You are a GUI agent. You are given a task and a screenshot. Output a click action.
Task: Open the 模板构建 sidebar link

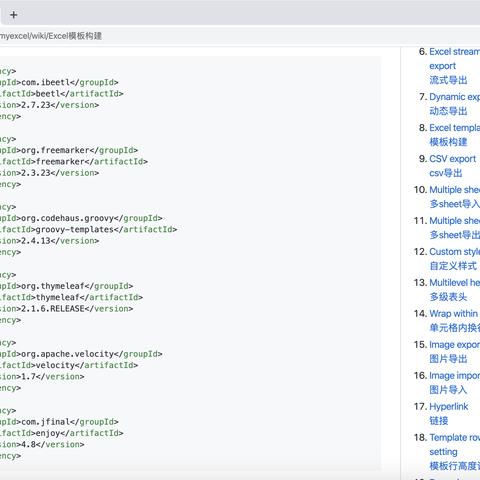(x=448, y=142)
